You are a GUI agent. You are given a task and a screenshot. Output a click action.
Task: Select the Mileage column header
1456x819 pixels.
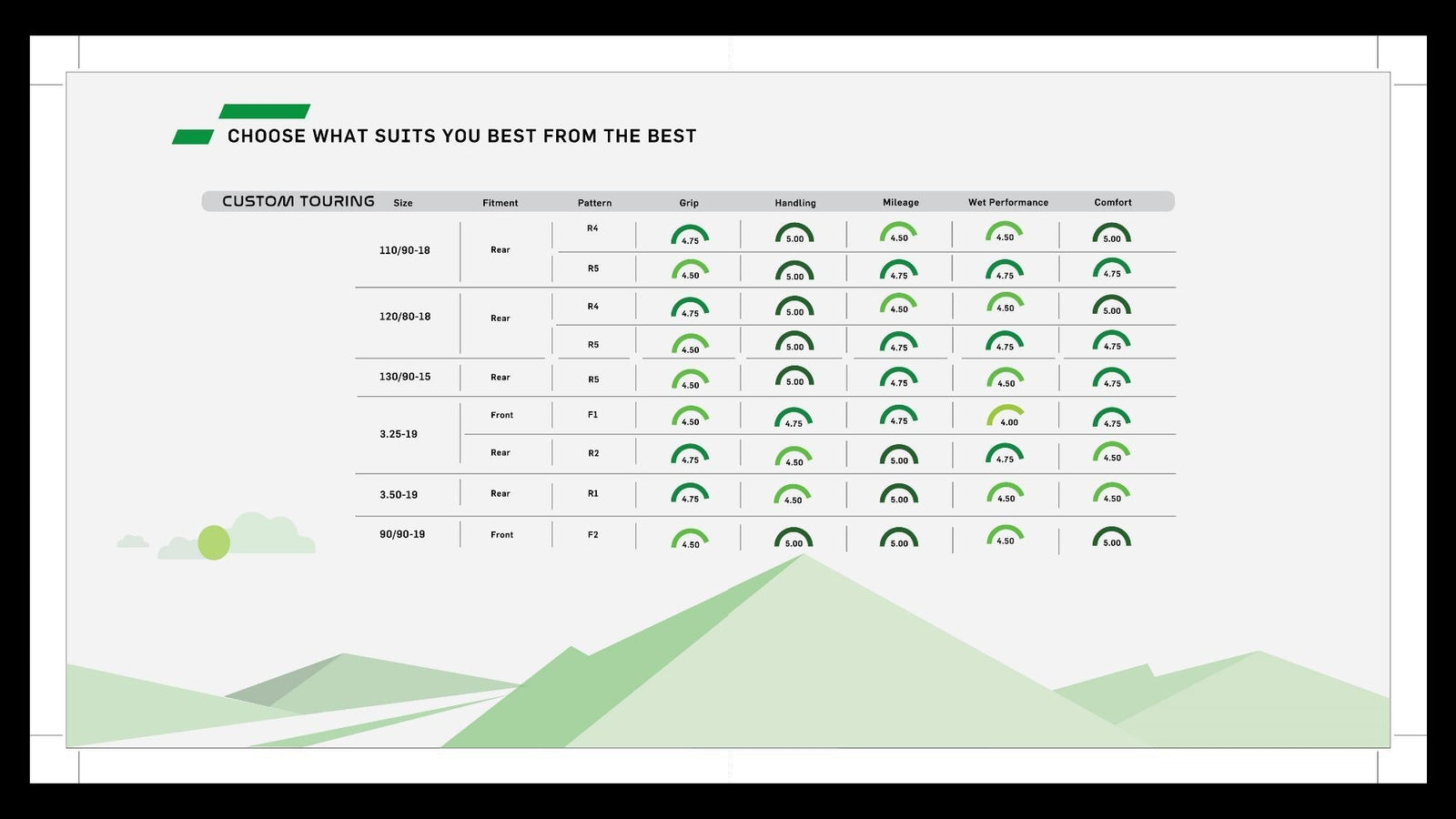[x=900, y=202]
